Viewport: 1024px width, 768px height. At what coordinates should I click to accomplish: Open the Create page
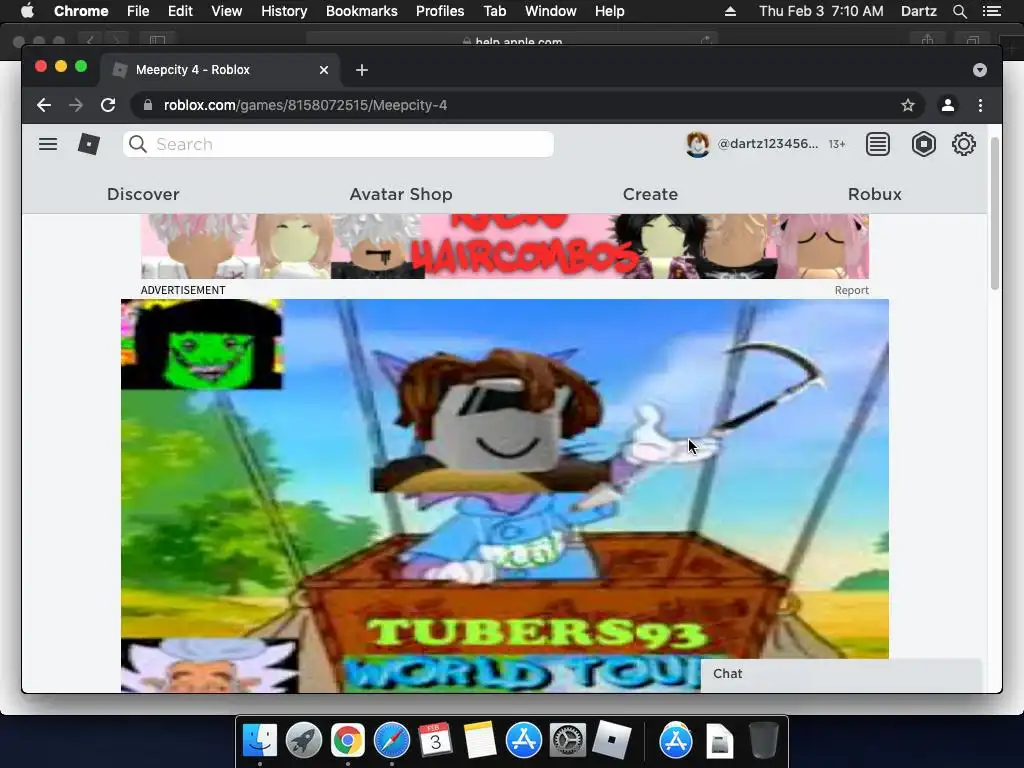(650, 194)
